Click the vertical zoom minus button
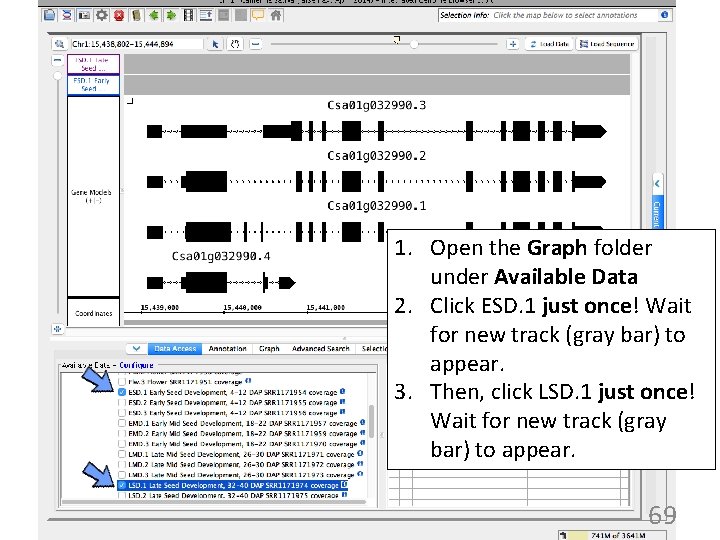 pyautogui.click(x=57, y=60)
